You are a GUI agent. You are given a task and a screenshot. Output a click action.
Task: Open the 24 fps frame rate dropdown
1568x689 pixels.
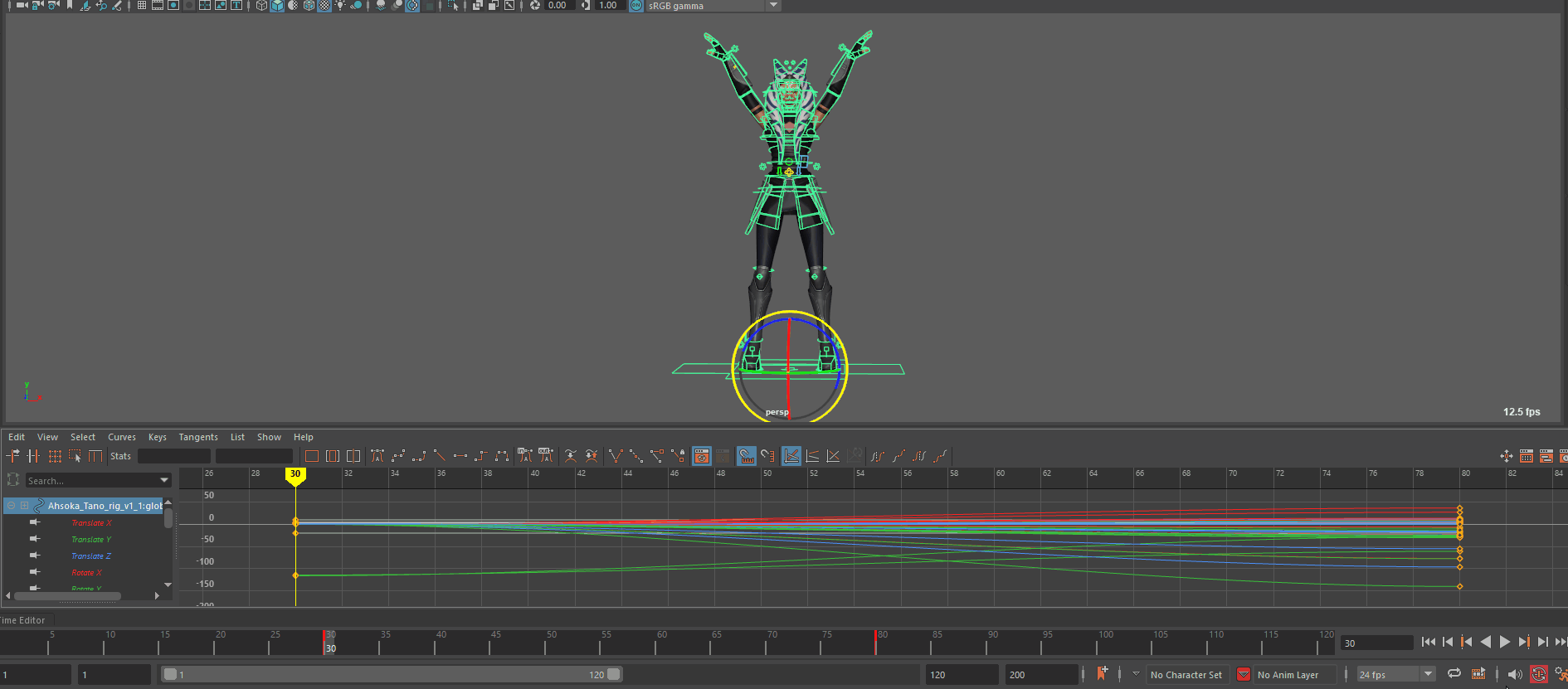pyautogui.click(x=1428, y=674)
